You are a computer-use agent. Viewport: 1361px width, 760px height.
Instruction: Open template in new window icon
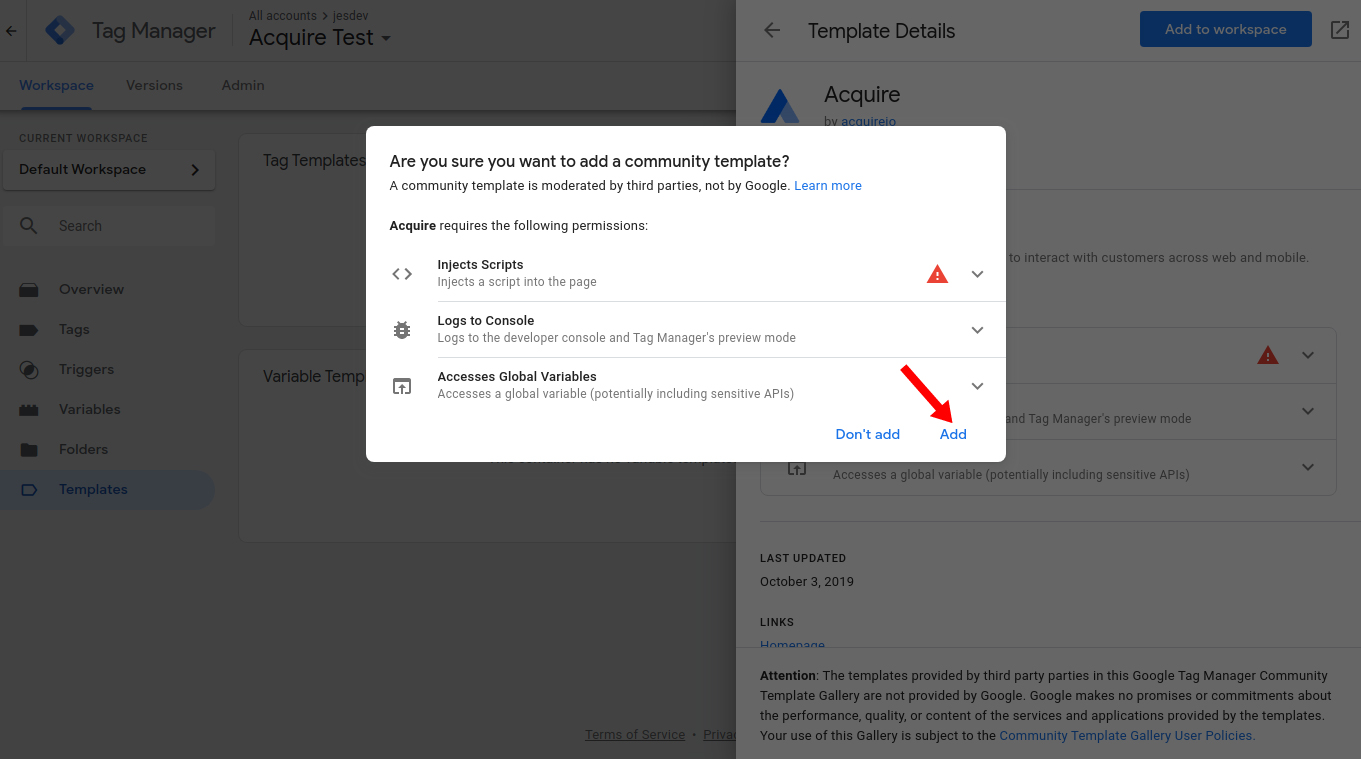click(1340, 30)
